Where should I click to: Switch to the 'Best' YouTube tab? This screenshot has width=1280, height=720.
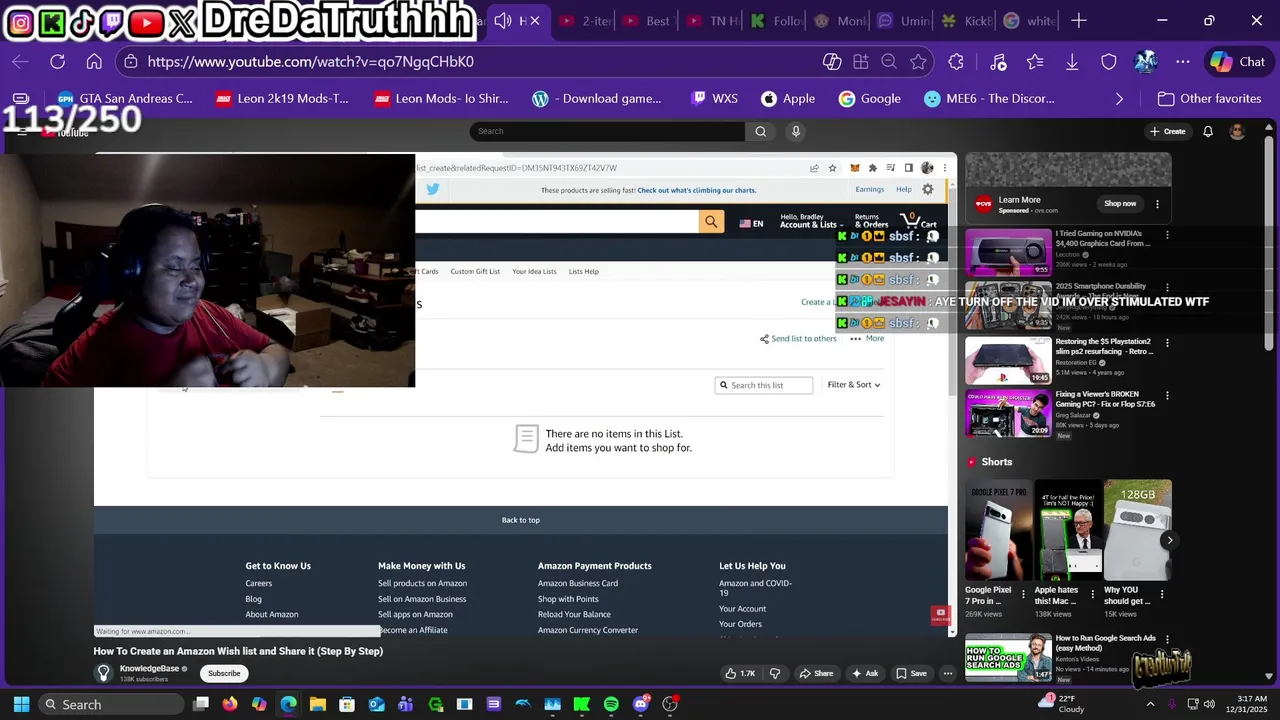click(x=646, y=21)
